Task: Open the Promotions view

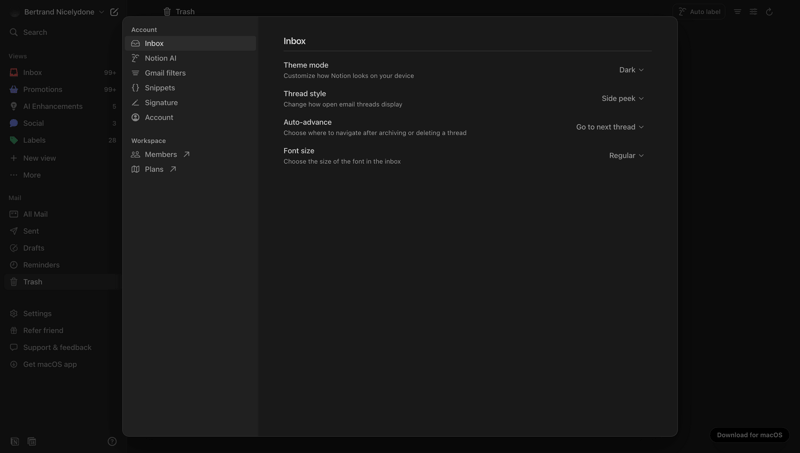Action: coord(61,89)
